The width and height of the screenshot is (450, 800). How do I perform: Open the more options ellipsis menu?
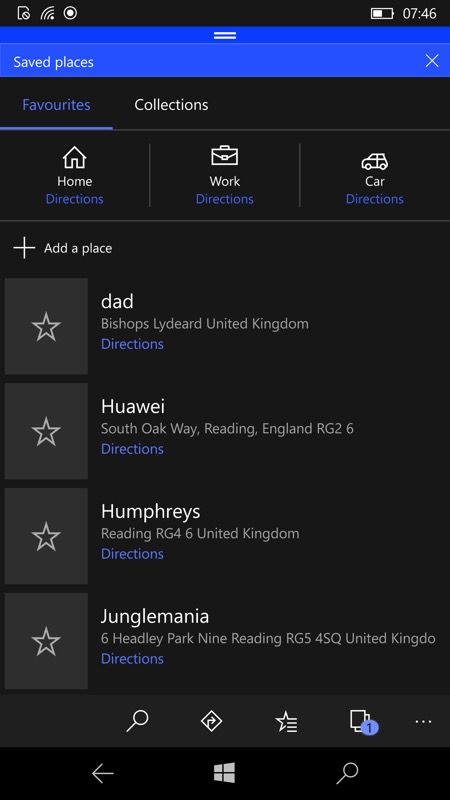(423, 721)
